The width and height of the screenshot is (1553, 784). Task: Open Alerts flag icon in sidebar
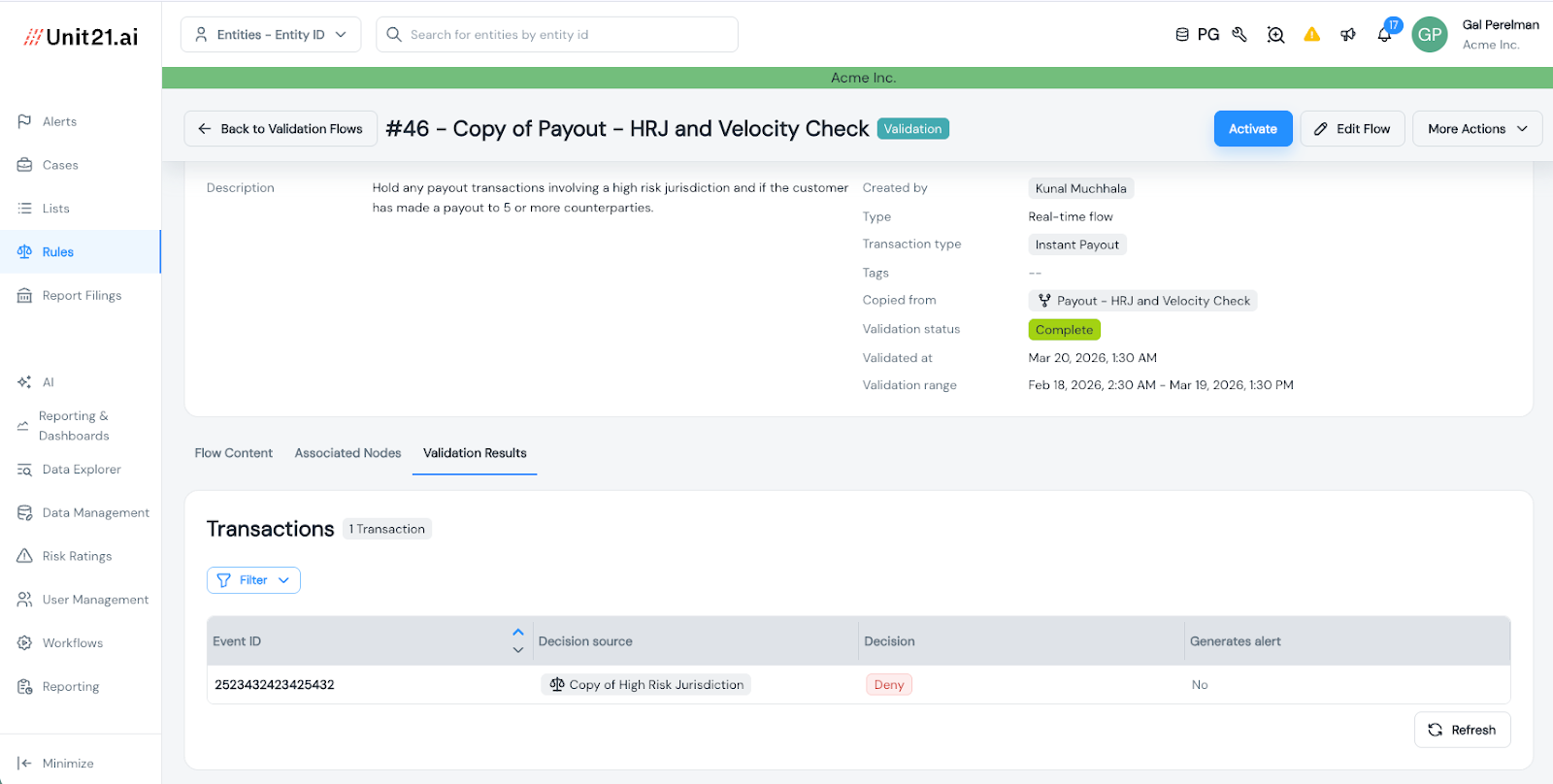(x=24, y=121)
